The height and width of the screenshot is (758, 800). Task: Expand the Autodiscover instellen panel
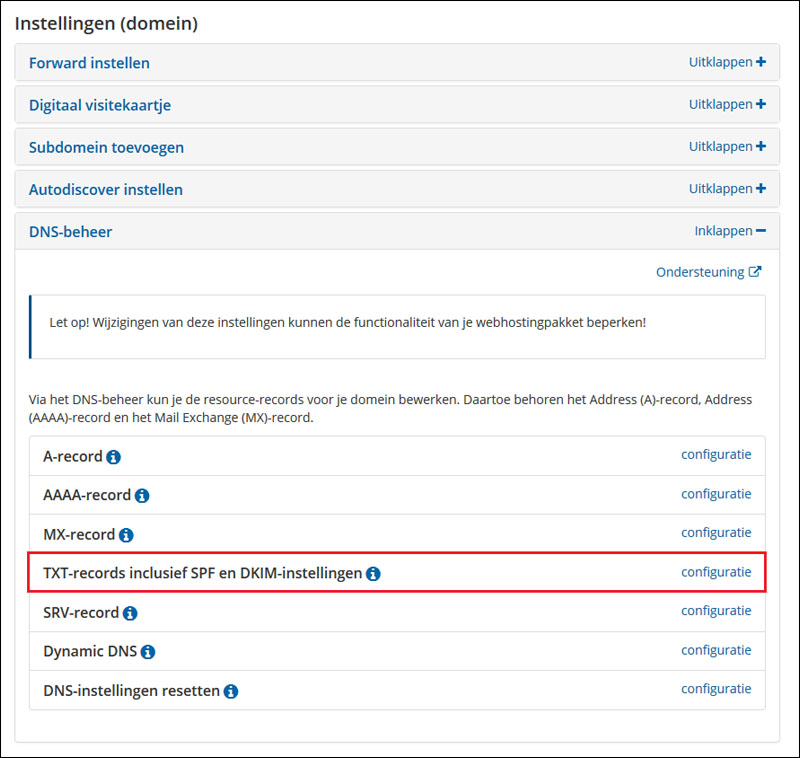point(727,188)
